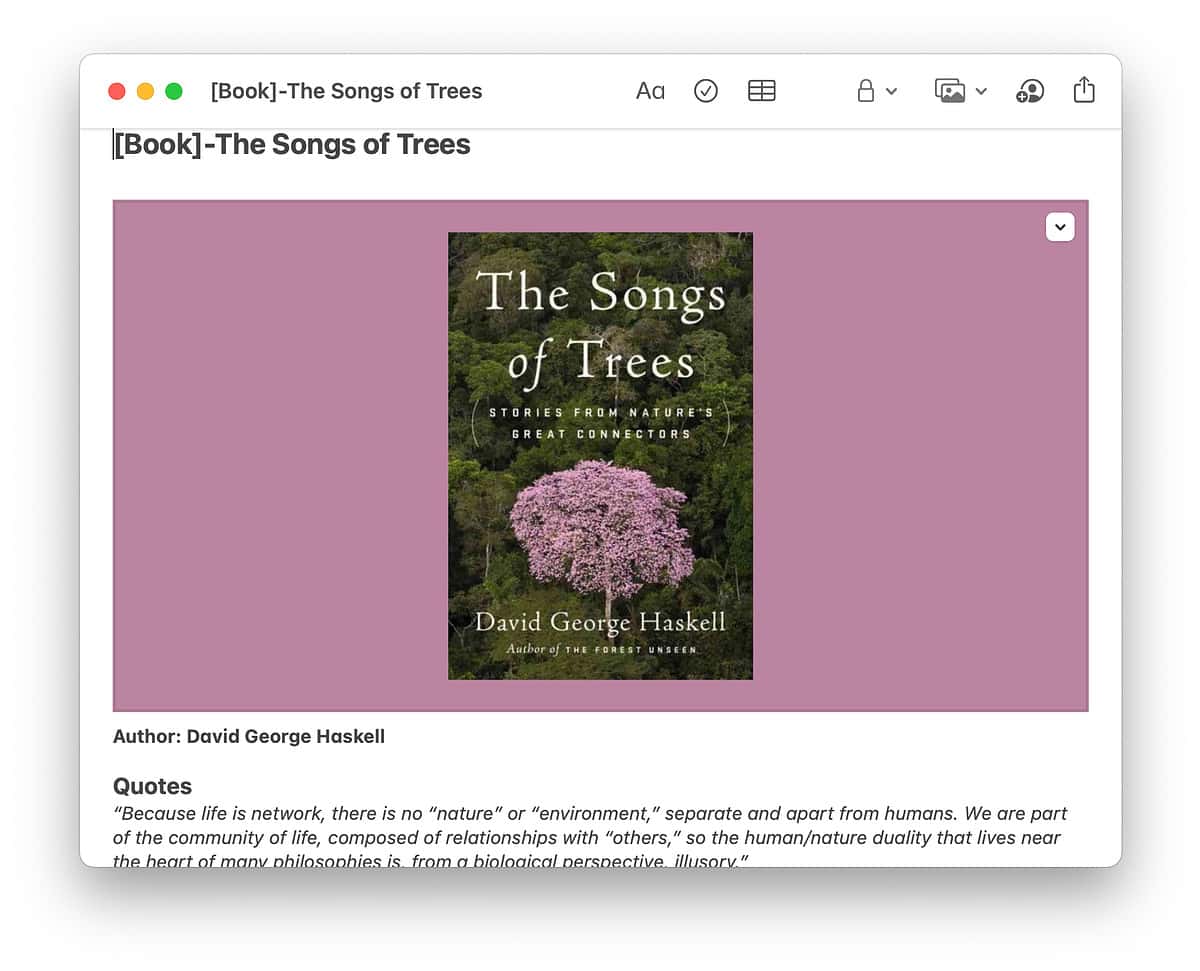This screenshot has height=971, width=1200.
Task: Minimize the window with the yellow button
Action: (145, 91)
